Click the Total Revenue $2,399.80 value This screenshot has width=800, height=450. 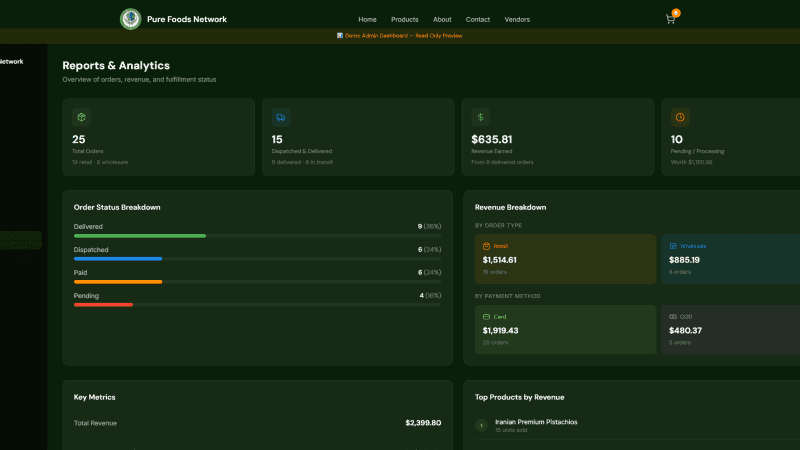pos(423,423)
